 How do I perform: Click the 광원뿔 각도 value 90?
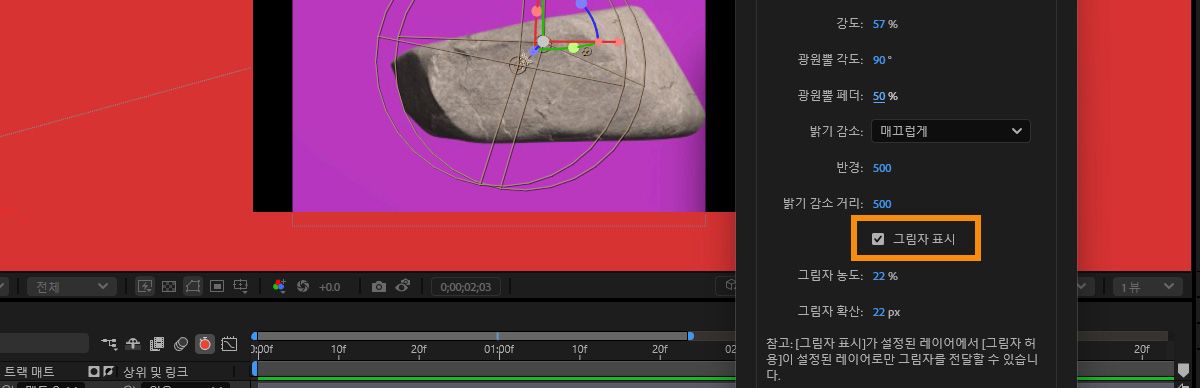(879, 60)
